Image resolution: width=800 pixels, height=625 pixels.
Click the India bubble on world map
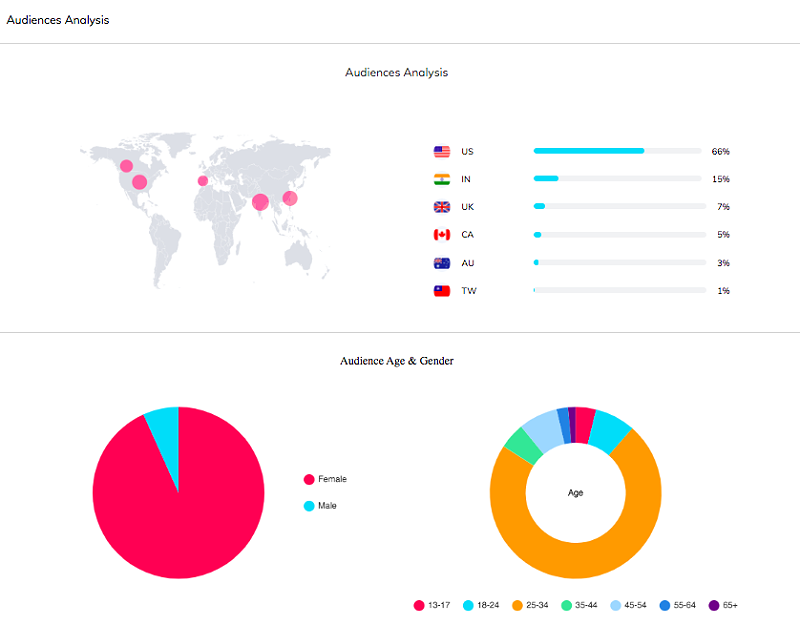point(260,202)
